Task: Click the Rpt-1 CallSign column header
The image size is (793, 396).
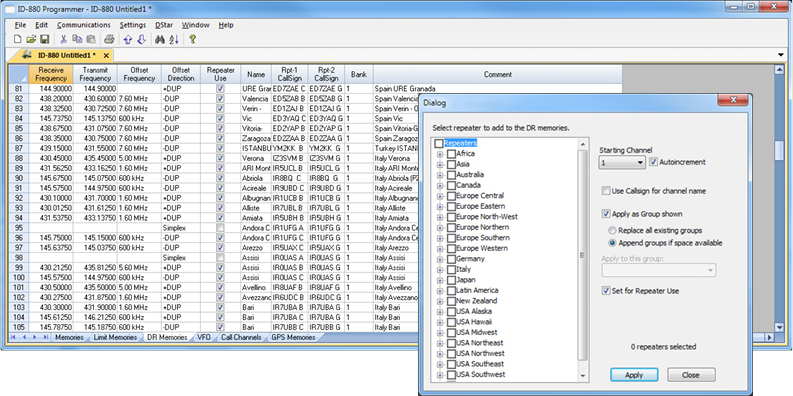Action: [289, 74]
